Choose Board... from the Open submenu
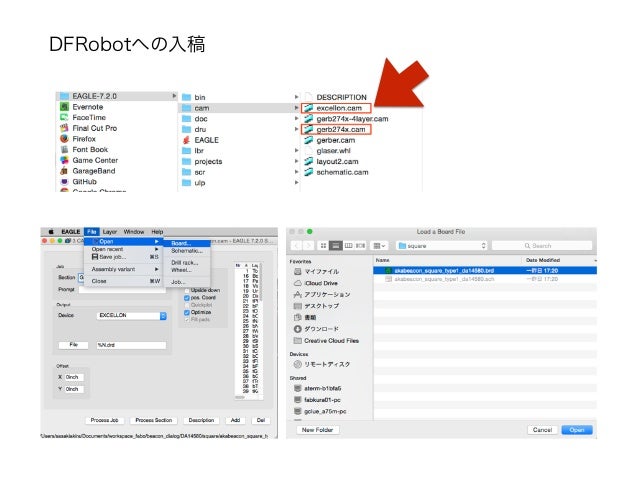This screenshot has height=479, width=638. 187,243
